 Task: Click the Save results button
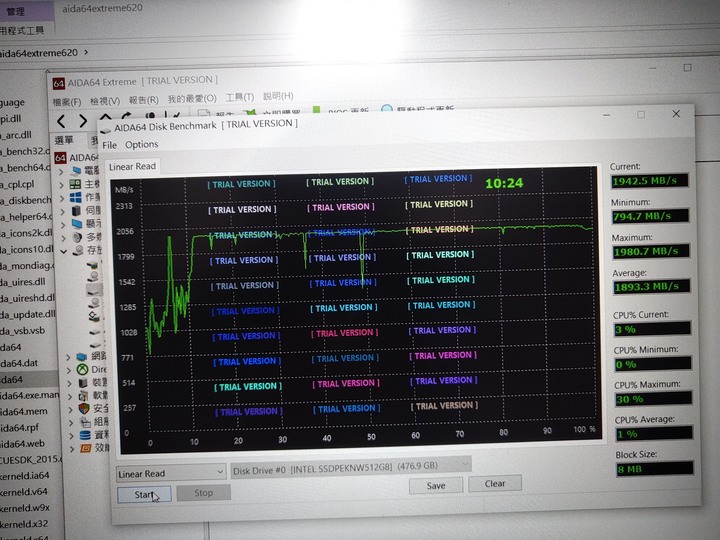(x=436, y=485)
